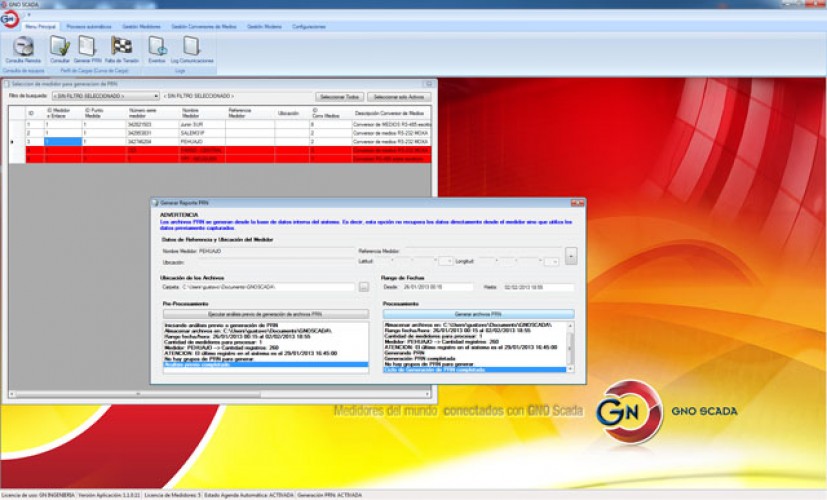Screen dimensions: 827x500
Task: Open the GN application orb menu
Action: (x=9, y=19)
